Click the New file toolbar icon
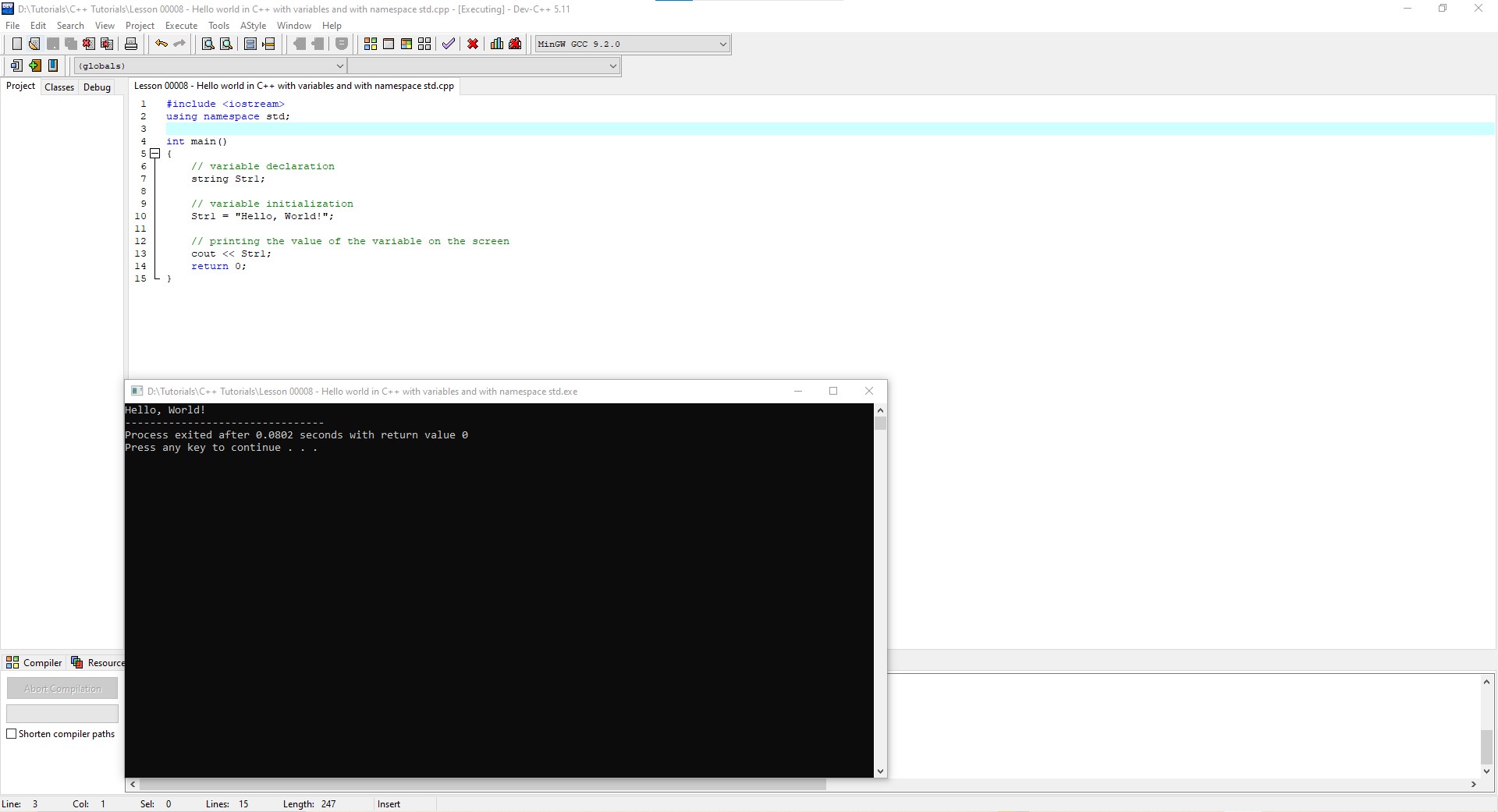Image resolution: width=1498 pixels, height=812 pixels. [16, 44]
